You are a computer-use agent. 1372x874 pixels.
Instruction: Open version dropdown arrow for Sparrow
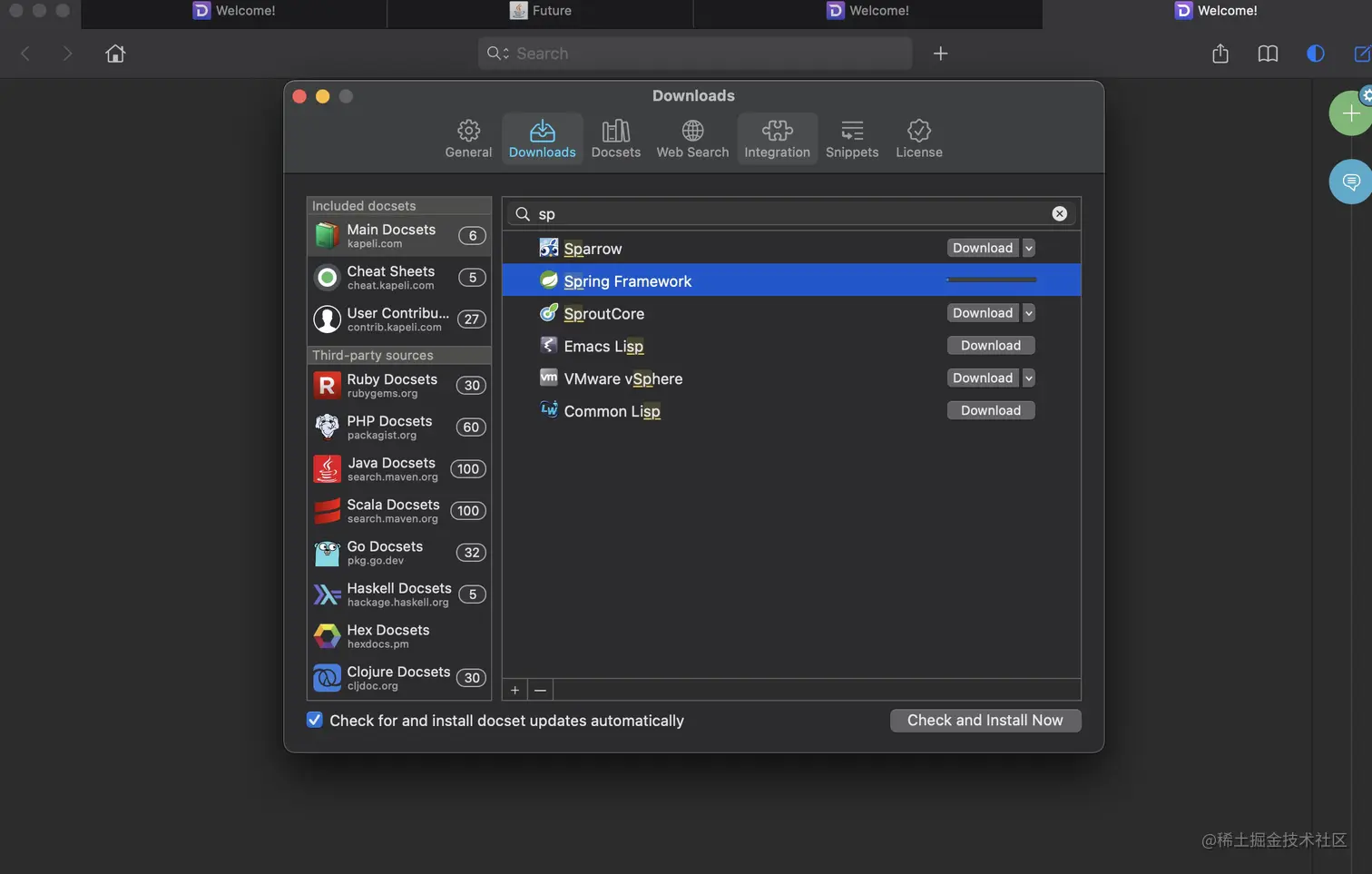point(1028,248)
